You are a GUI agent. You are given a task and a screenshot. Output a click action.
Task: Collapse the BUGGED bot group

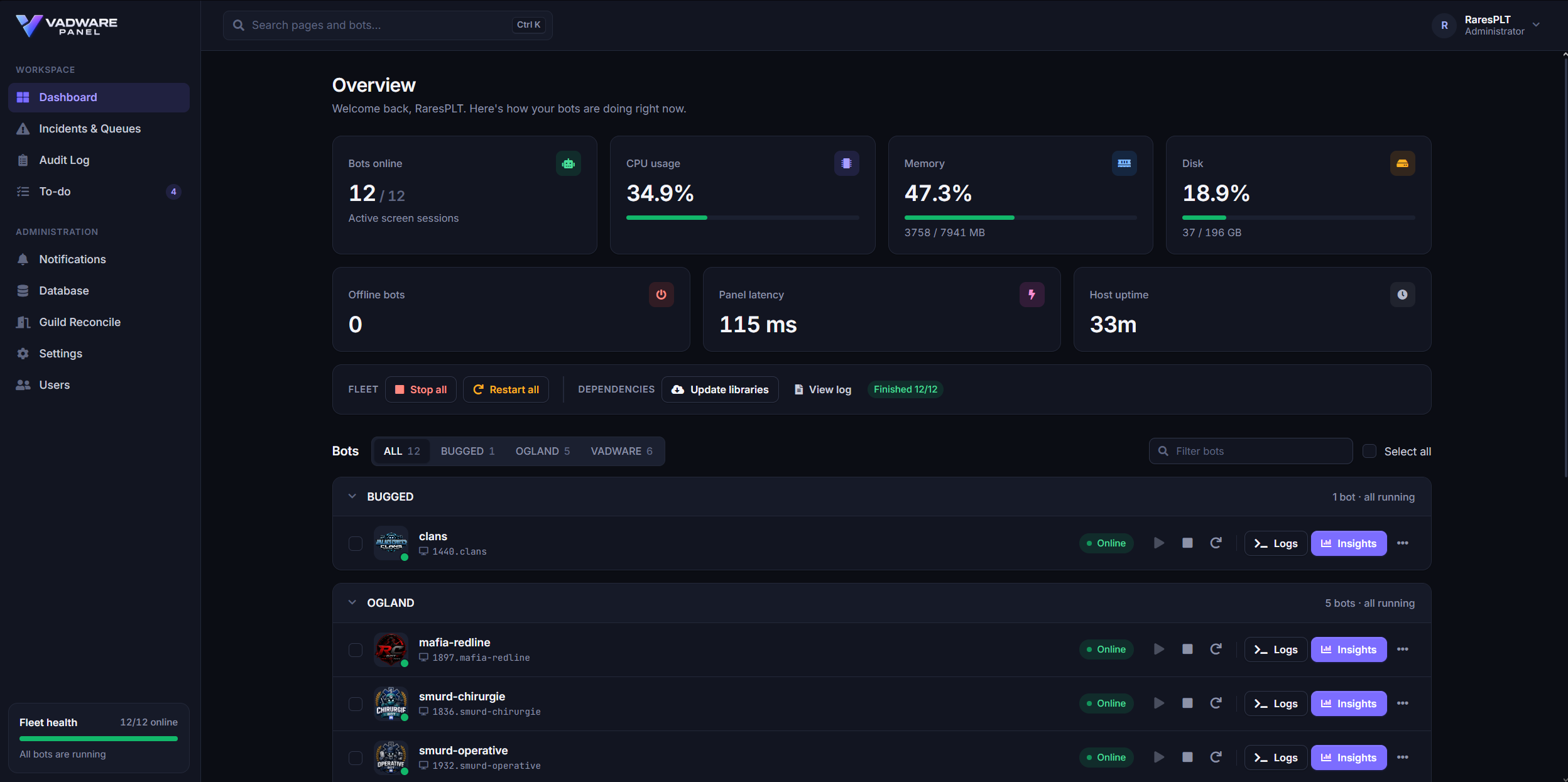[x=352, y=496]
